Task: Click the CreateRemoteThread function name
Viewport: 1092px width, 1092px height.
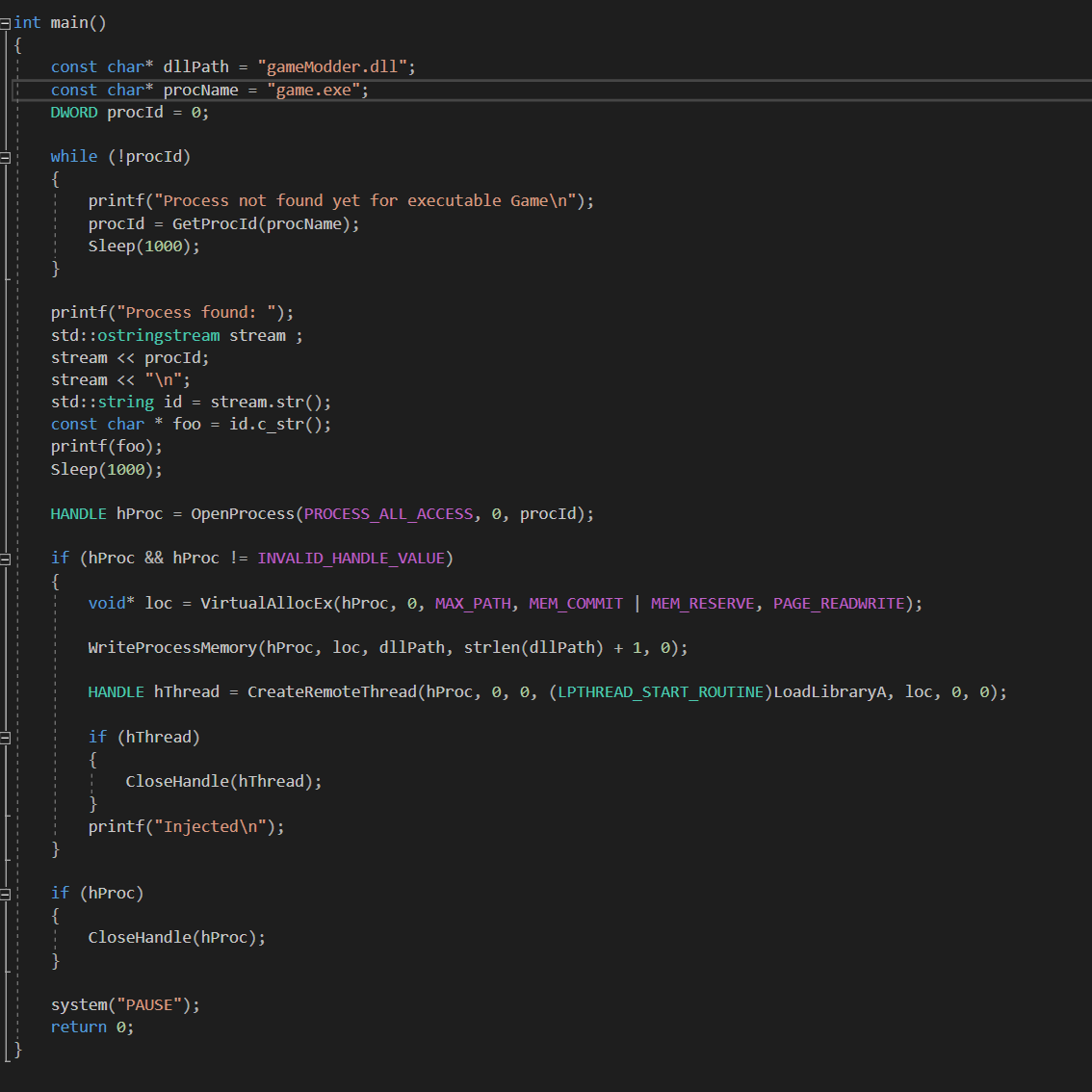Action: (332, 692)
